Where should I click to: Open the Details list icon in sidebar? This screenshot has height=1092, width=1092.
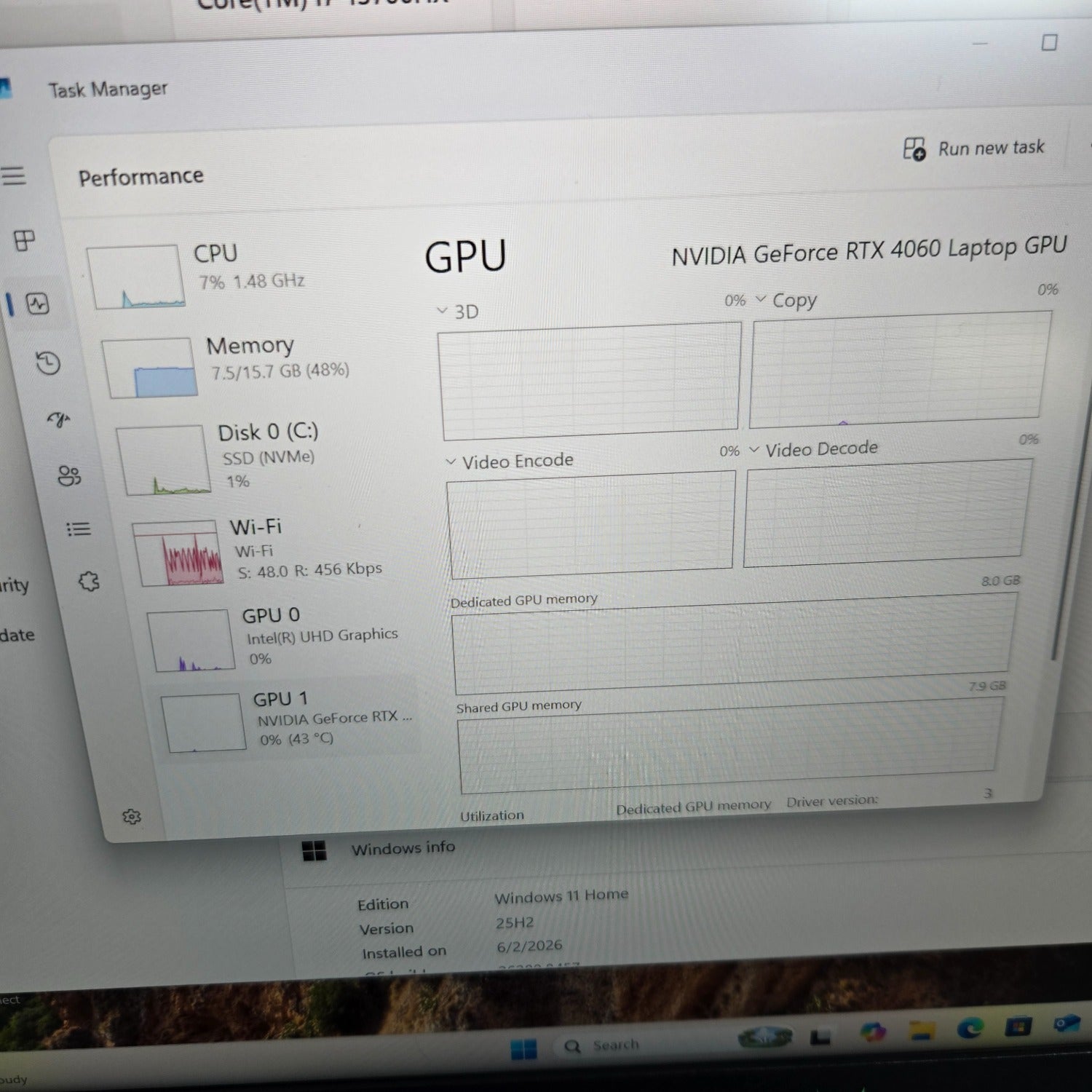79,529
